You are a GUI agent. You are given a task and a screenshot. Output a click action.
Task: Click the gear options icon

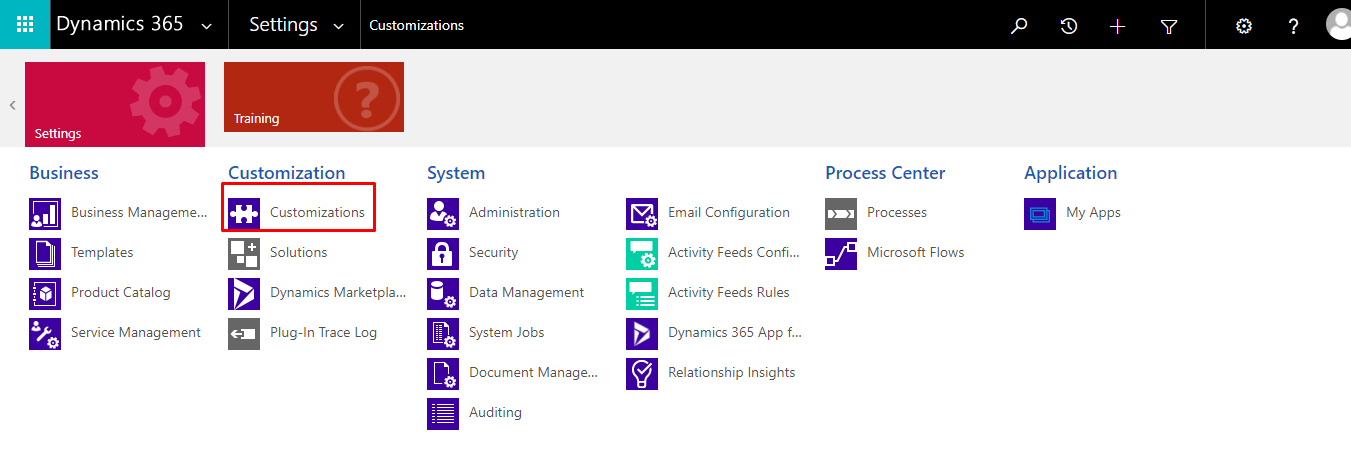pyautogui.click(x=1244, y=26)
